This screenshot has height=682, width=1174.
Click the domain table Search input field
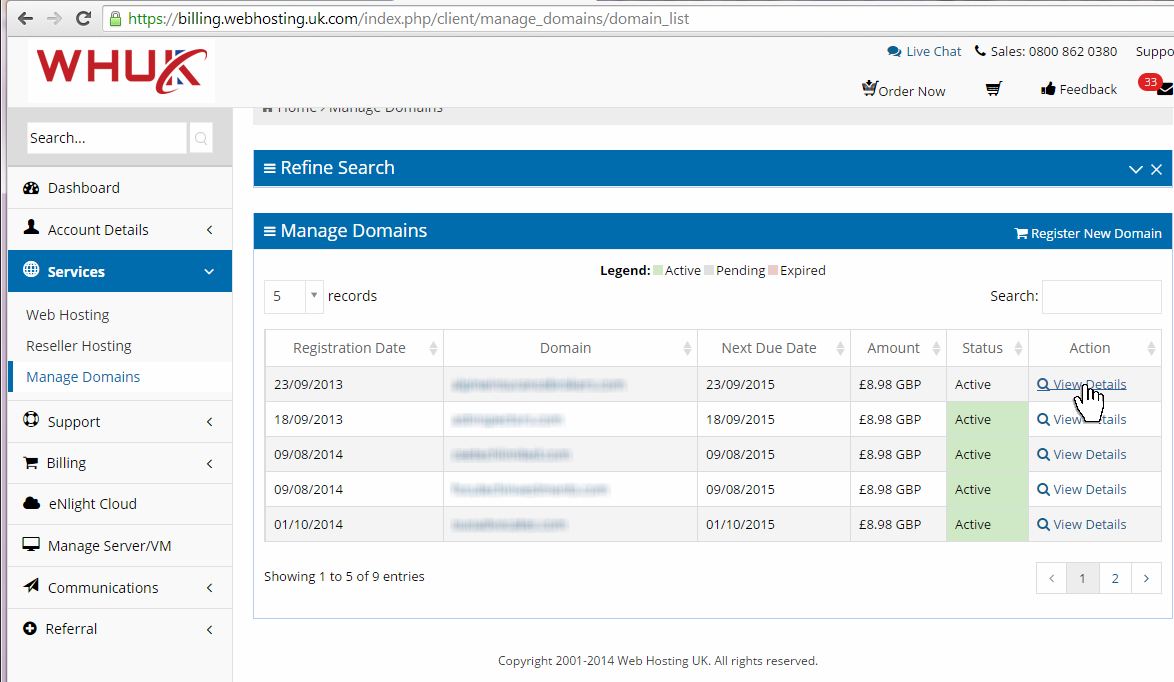coord(1101,296)
